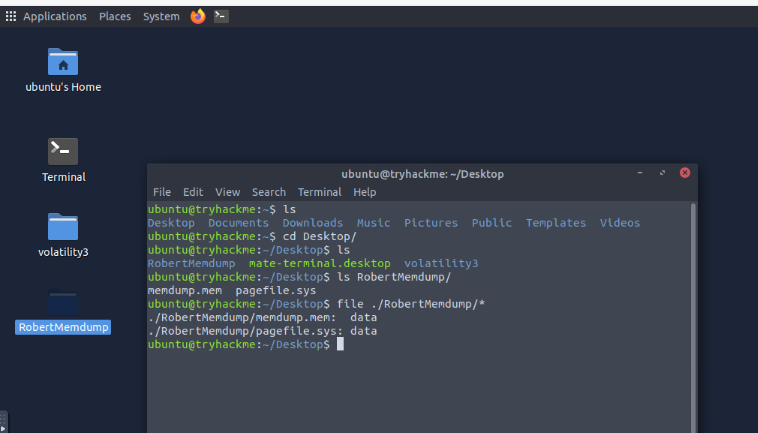The width and height of the screenshot is (758, 433).
Task: Click the 'cd Desktop/' command text
Action: (320, 236)
